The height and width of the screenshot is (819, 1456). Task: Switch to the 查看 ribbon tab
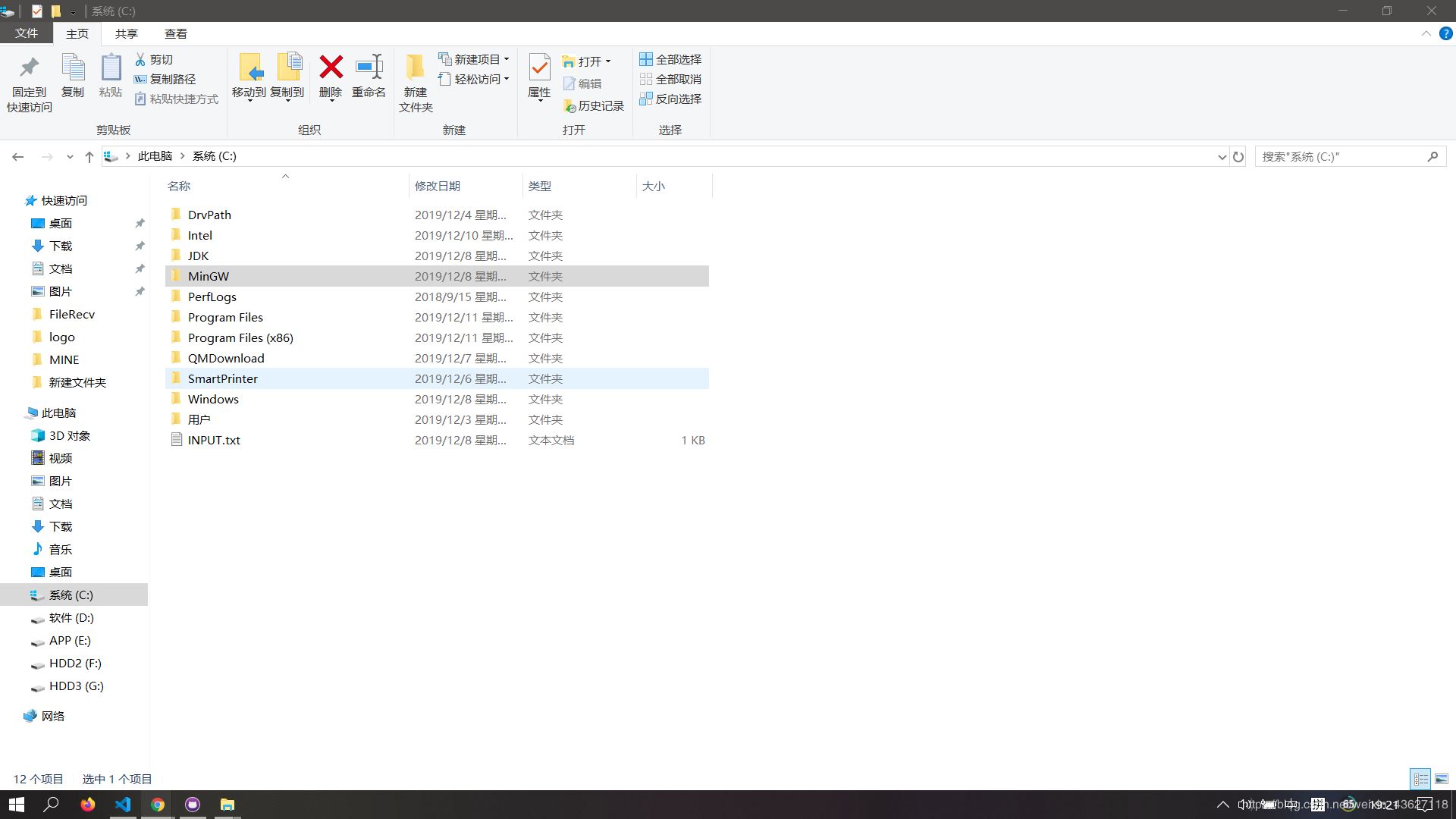176,33
